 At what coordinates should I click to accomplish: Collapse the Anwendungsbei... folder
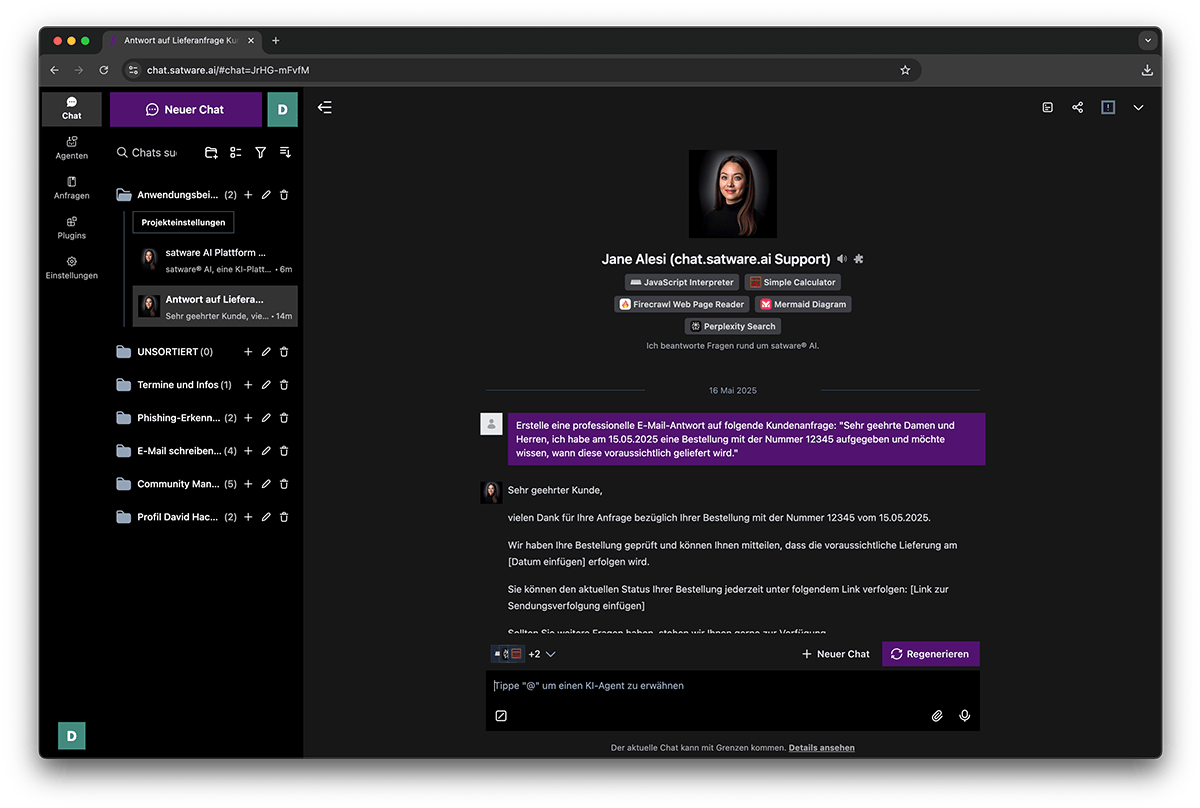[x=124, y=195]
